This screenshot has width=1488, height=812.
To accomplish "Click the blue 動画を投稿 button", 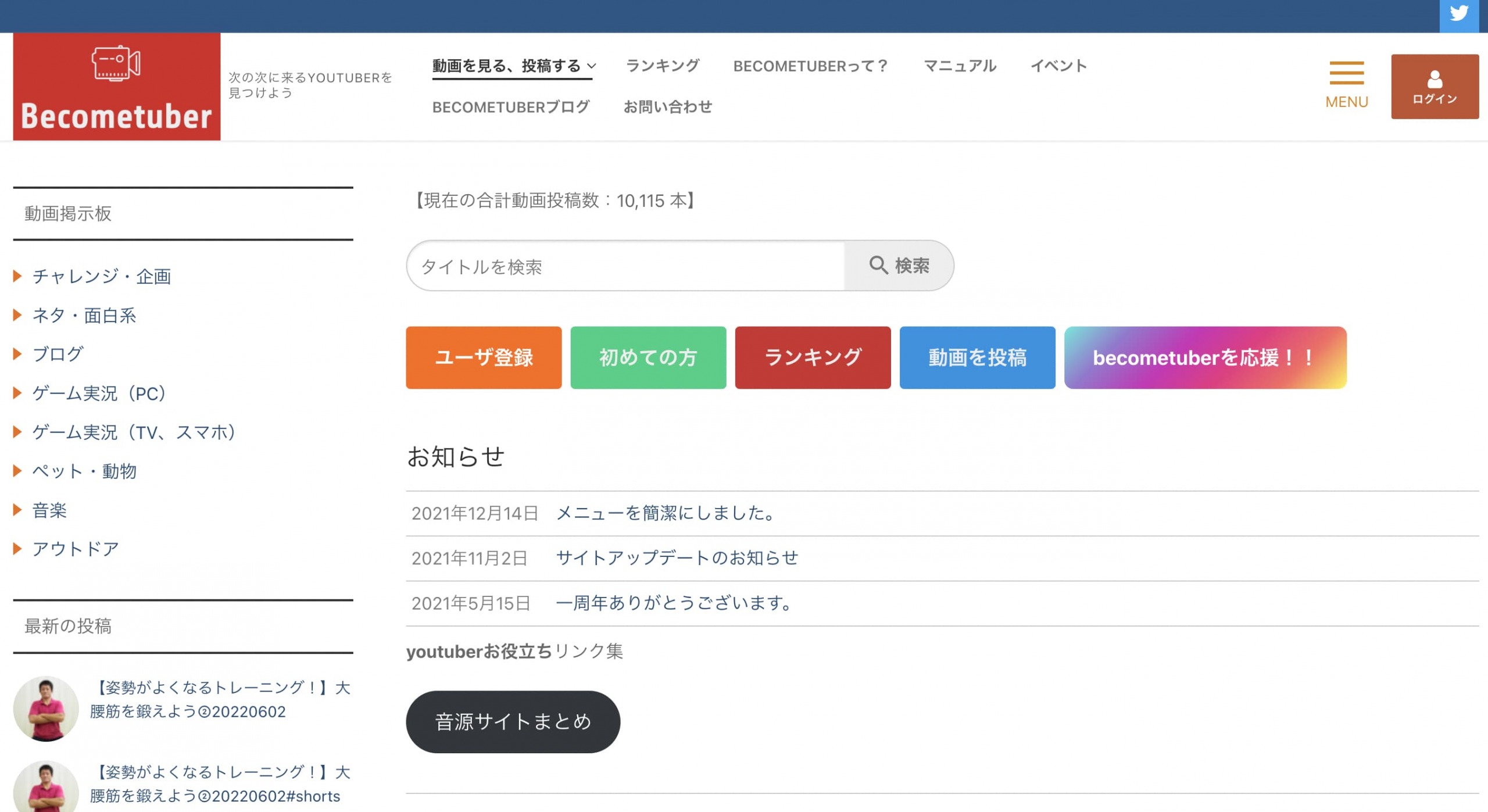I will 977,357.
